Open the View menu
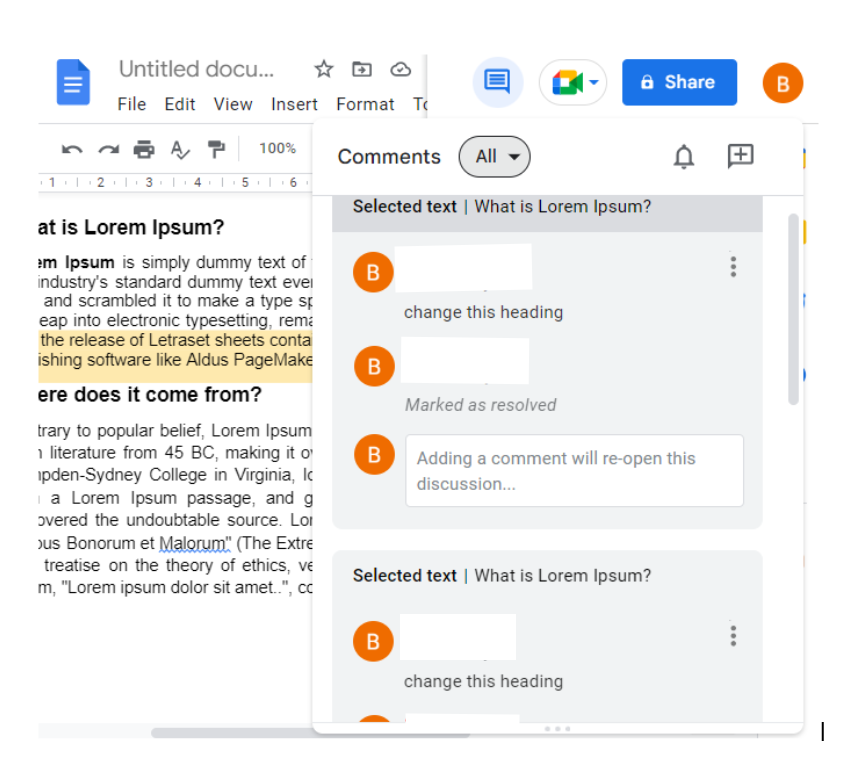Image resolution: width=863 pixels, height=771 pixels. pyautogui.click(x=233, y=104)
